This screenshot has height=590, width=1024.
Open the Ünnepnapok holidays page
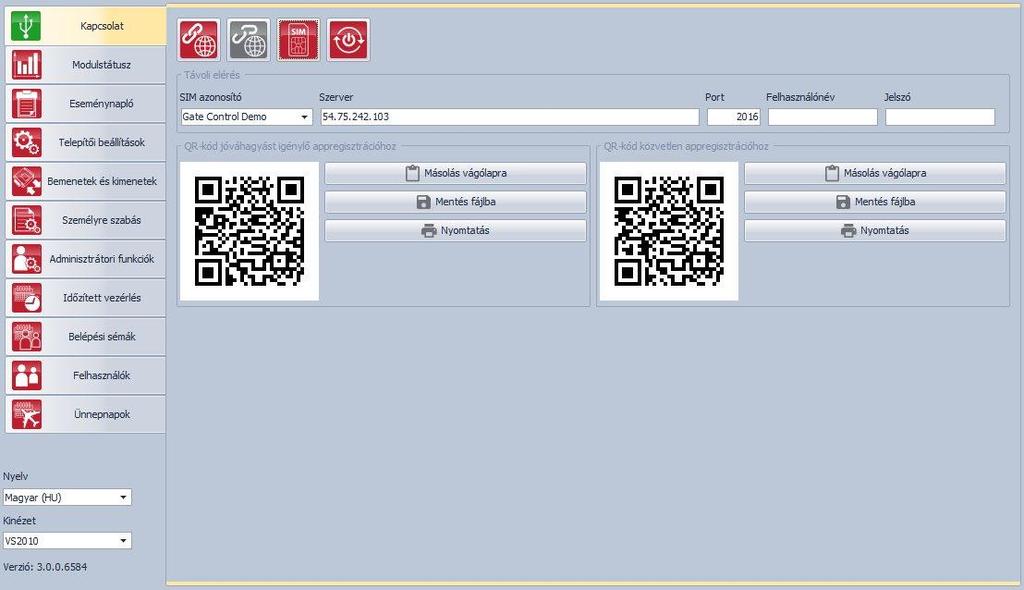point(86,414)
